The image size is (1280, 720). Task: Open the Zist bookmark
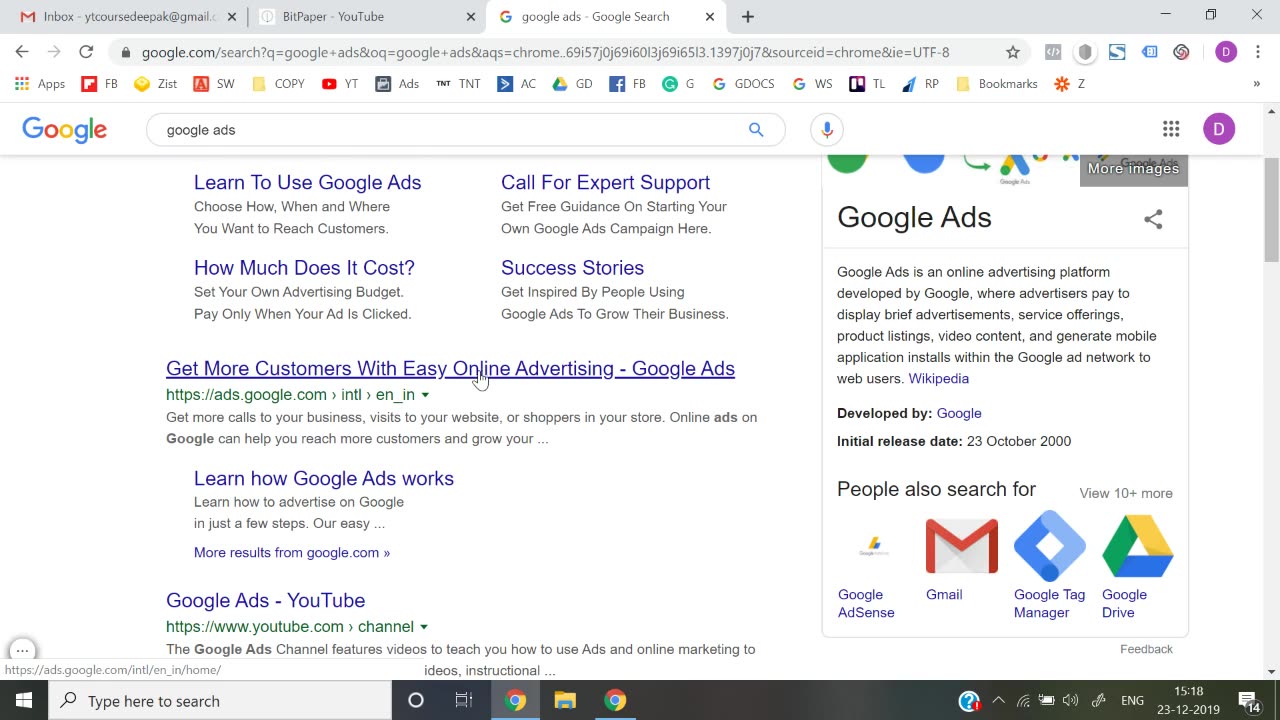155,84
